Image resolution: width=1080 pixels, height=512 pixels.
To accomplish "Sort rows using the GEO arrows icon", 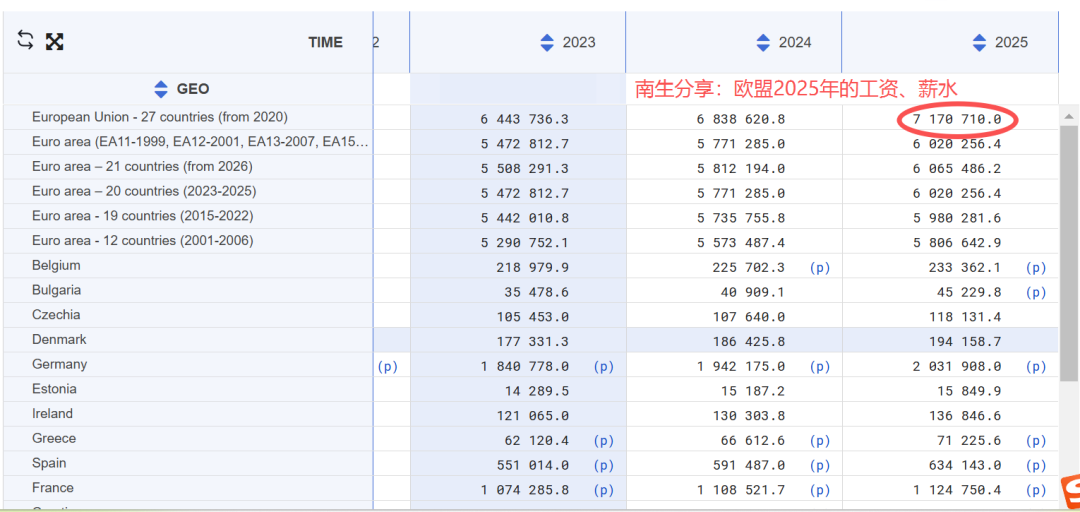I will [161, 89].
